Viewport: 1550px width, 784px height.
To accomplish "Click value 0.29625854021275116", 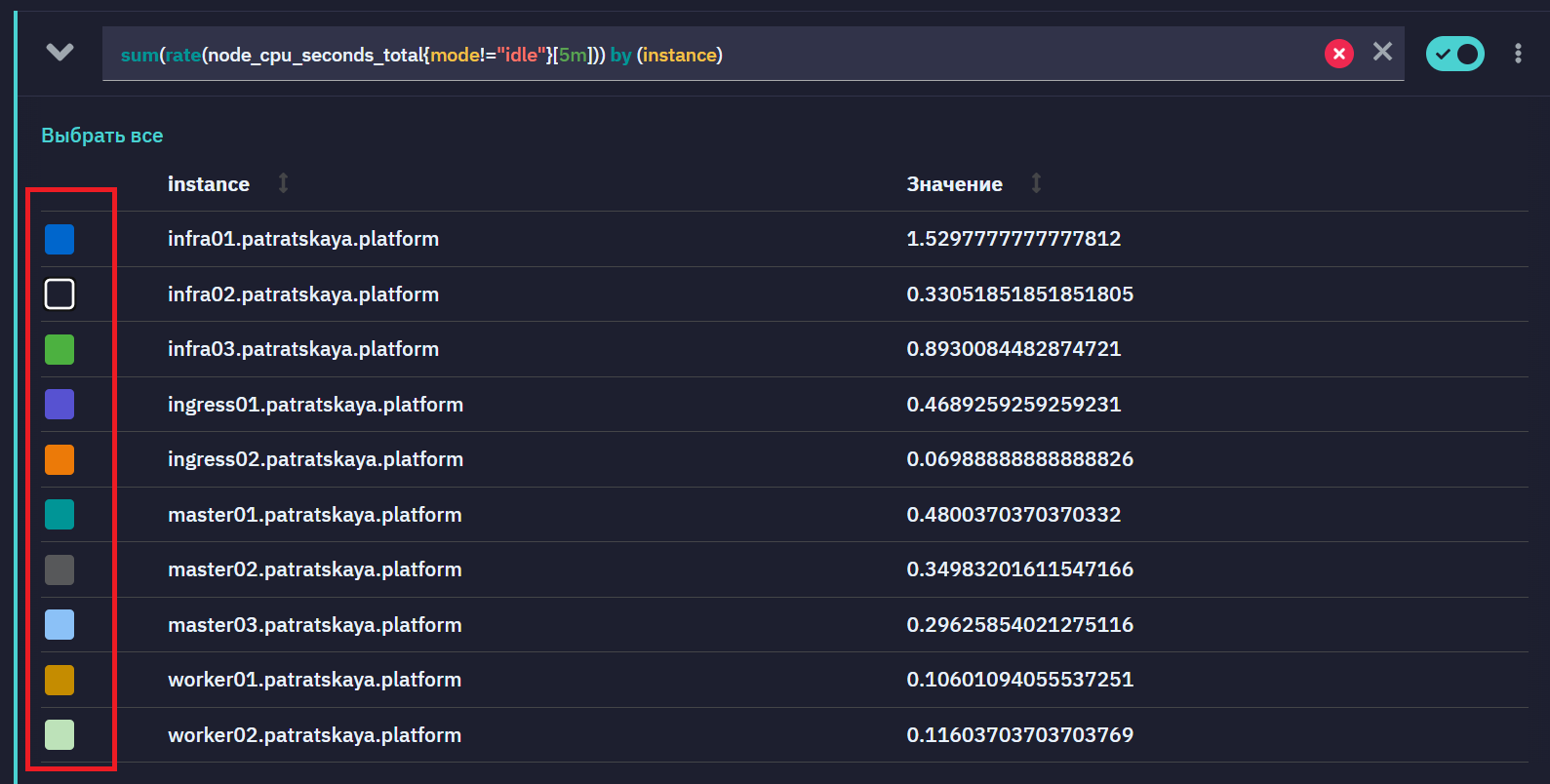I will point(1020,625).
